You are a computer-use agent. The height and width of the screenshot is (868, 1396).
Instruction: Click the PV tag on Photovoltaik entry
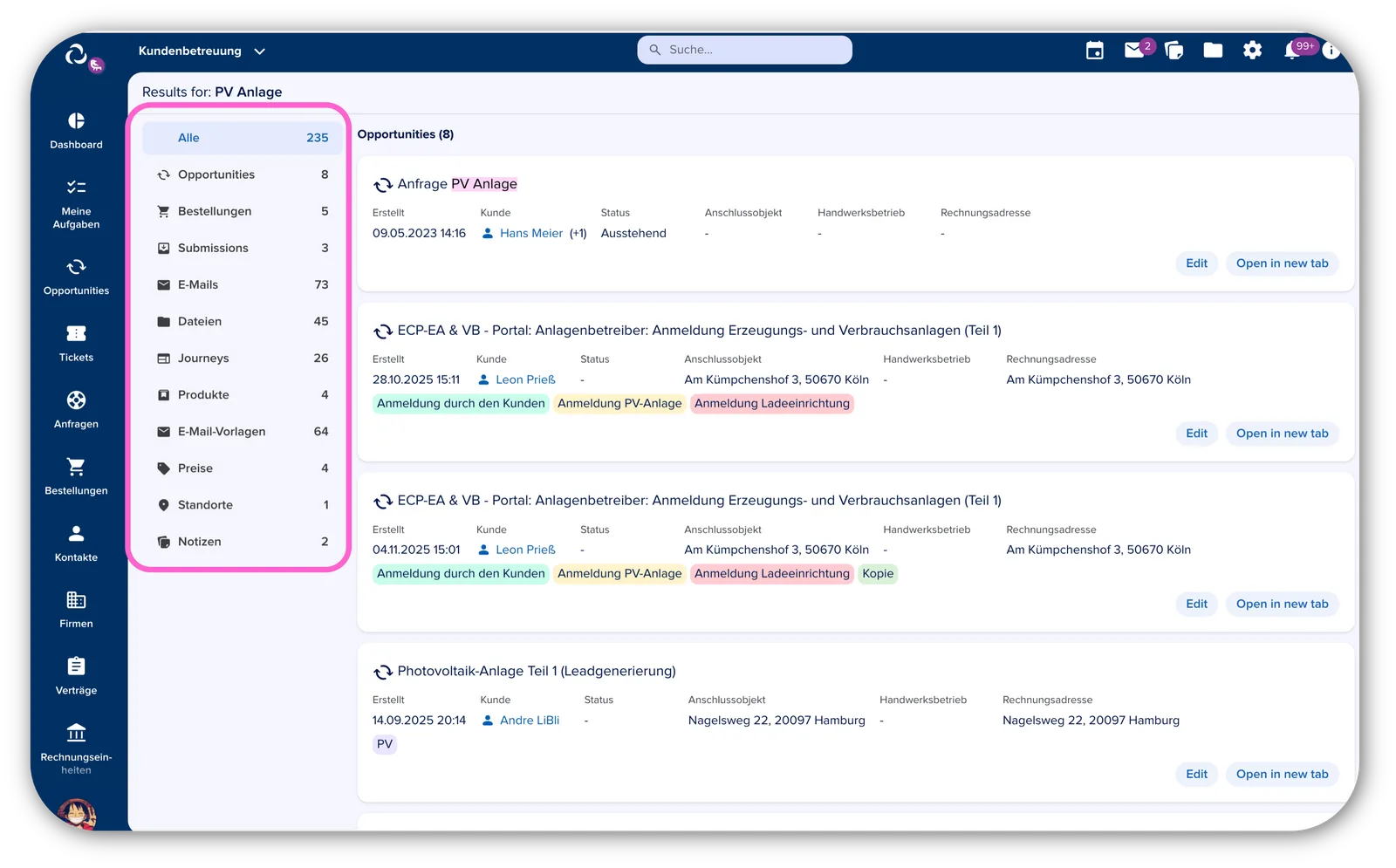pos(385,744)
